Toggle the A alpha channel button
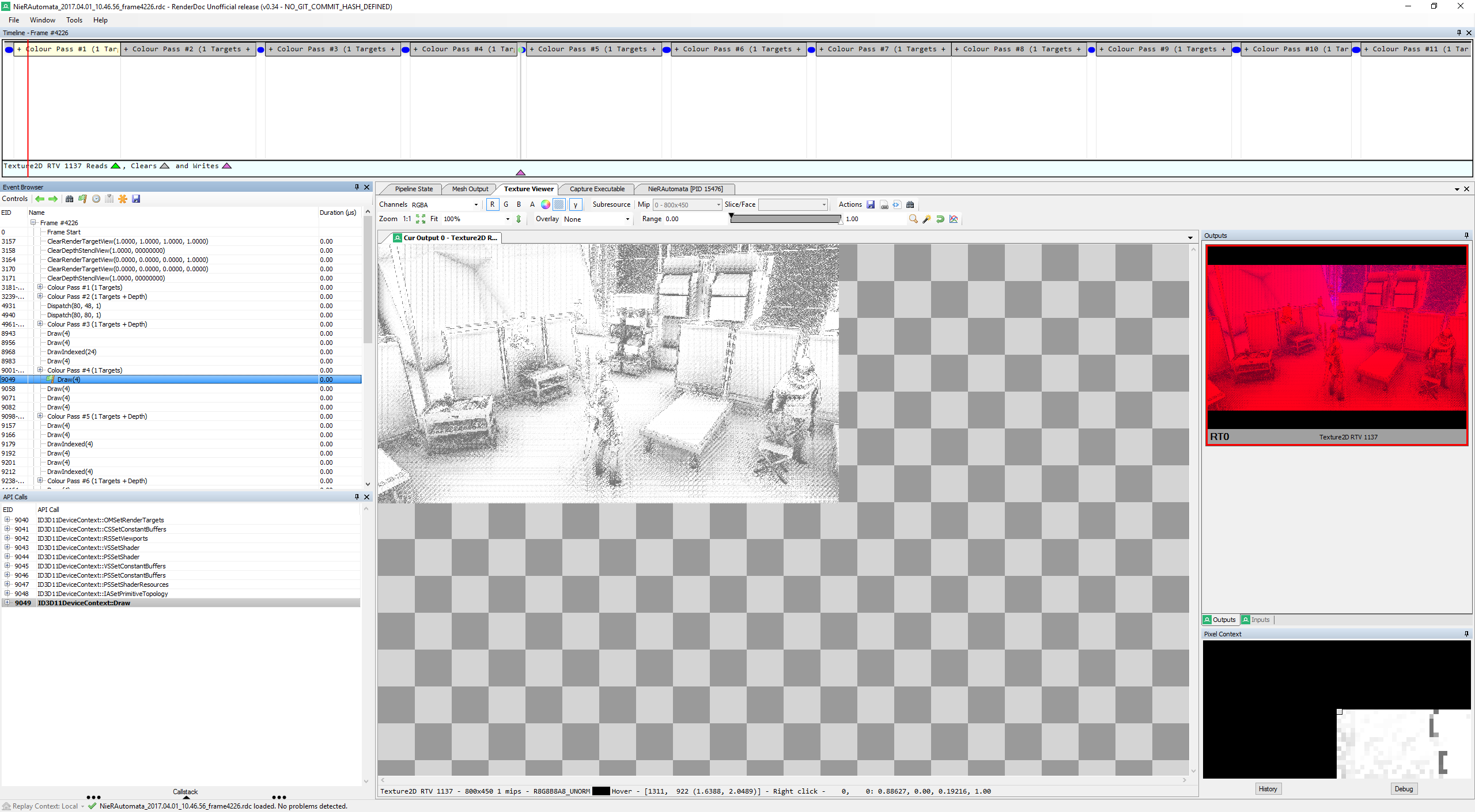This screenshot has width=1475, height=812. pyautogui.click(x=532, y=204)
